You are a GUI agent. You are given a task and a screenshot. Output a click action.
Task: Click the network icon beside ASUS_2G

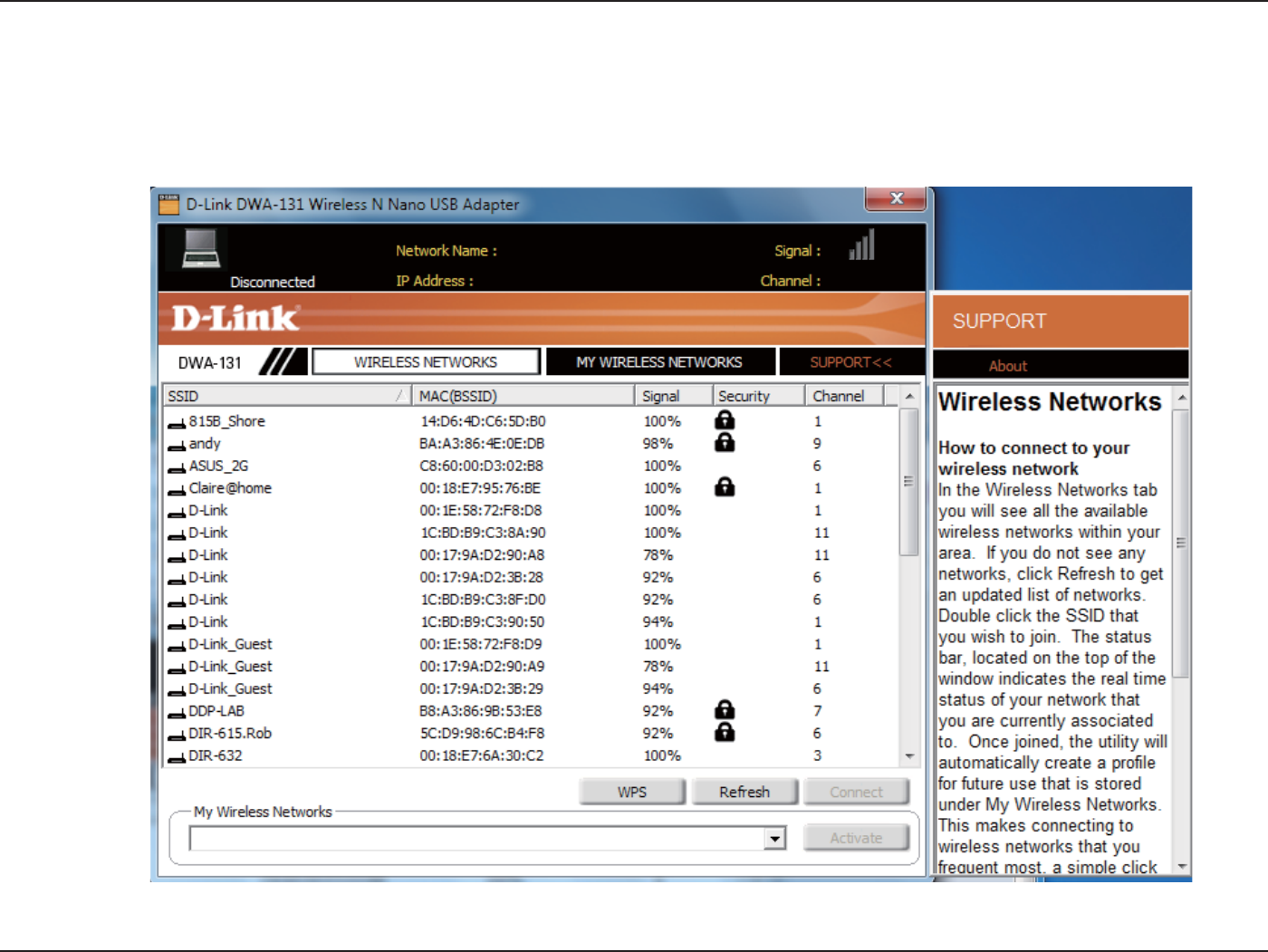(x=177, y=467)
